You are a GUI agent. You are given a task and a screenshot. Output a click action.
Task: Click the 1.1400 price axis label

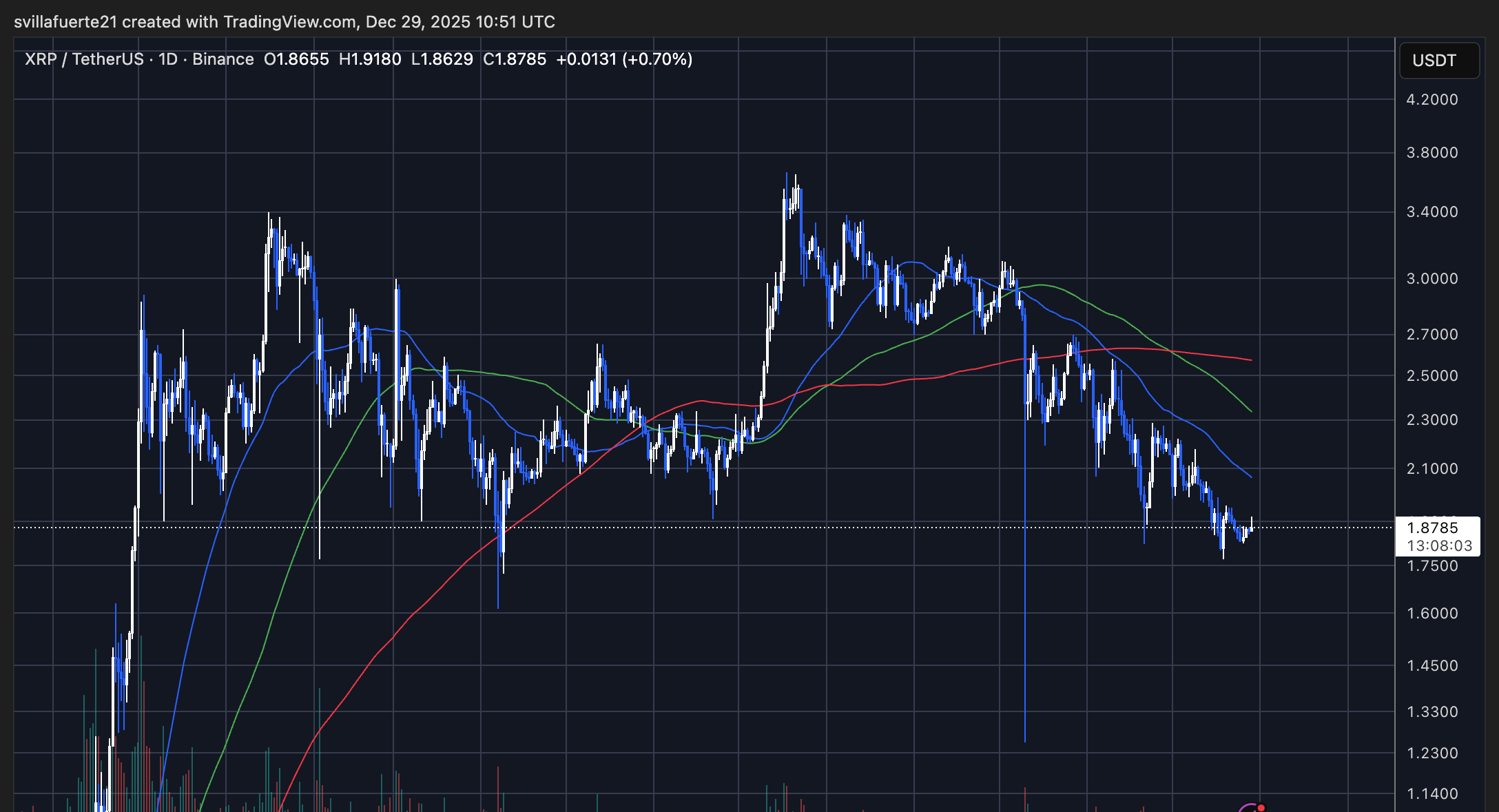pos(1432,794)
